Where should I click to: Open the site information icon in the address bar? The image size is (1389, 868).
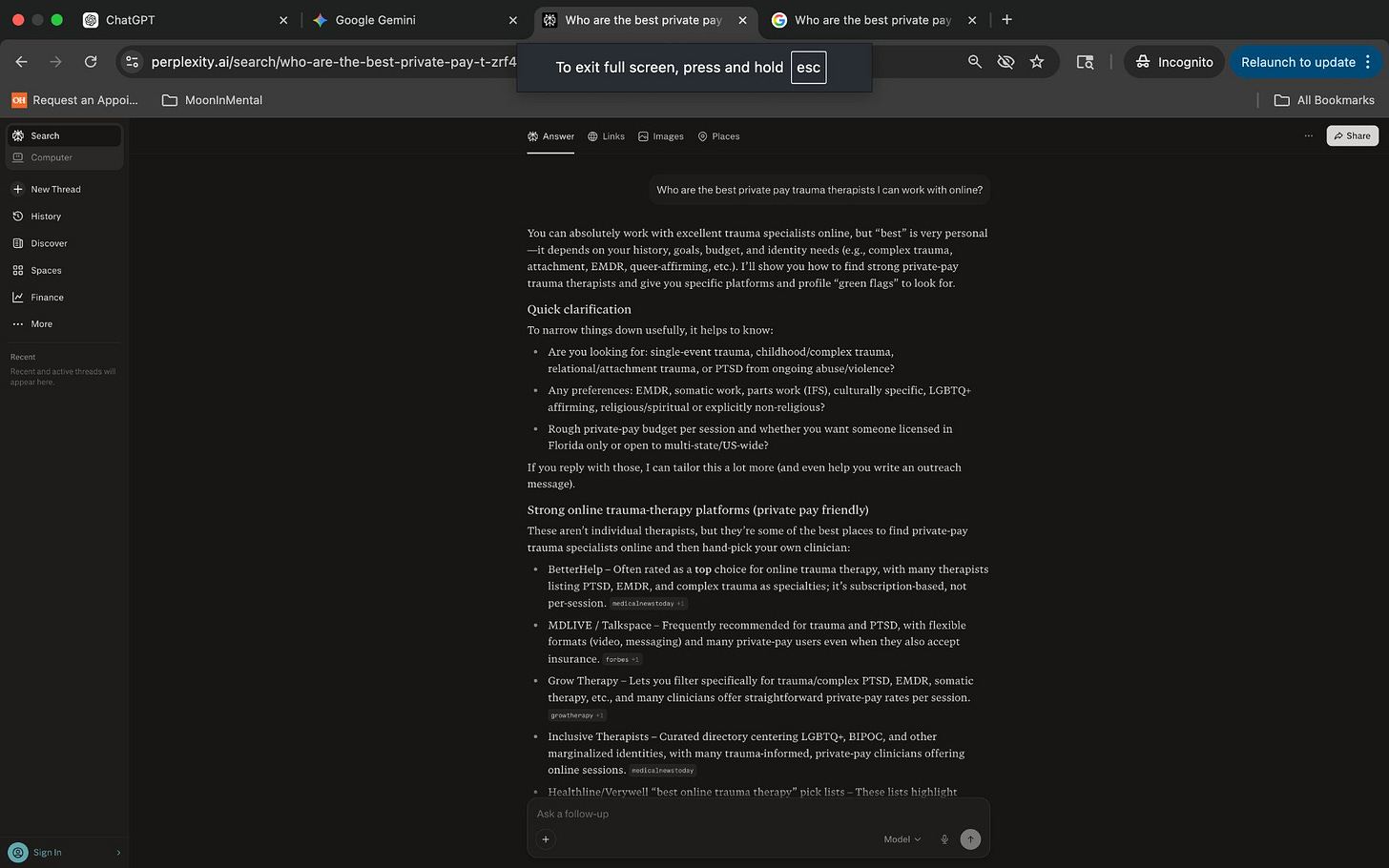click(133, 62)
